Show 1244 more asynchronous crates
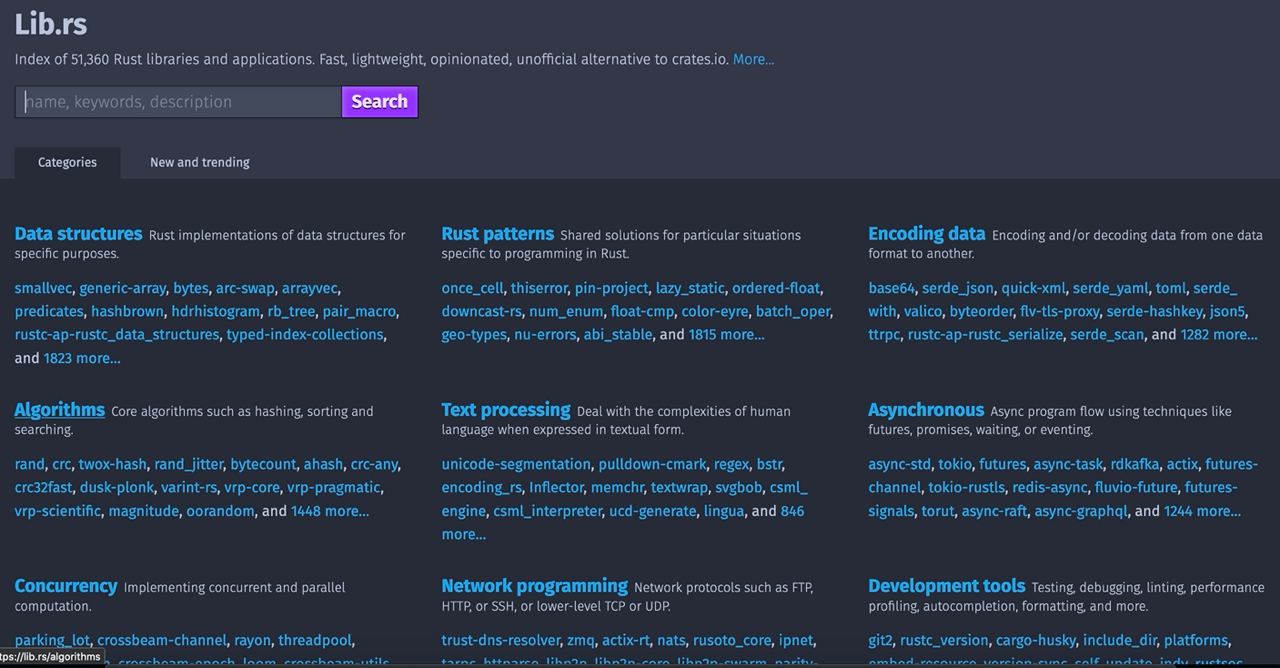1280x668 pixels. coord(1202,511)
